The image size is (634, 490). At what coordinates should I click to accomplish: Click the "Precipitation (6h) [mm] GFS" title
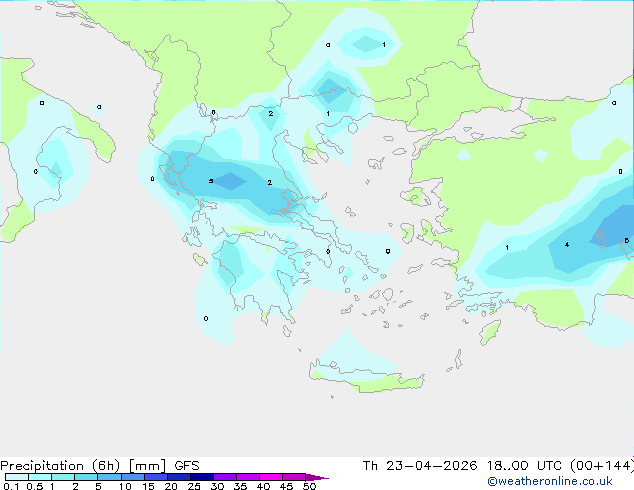pyautogui.click(x=100, y=466)
